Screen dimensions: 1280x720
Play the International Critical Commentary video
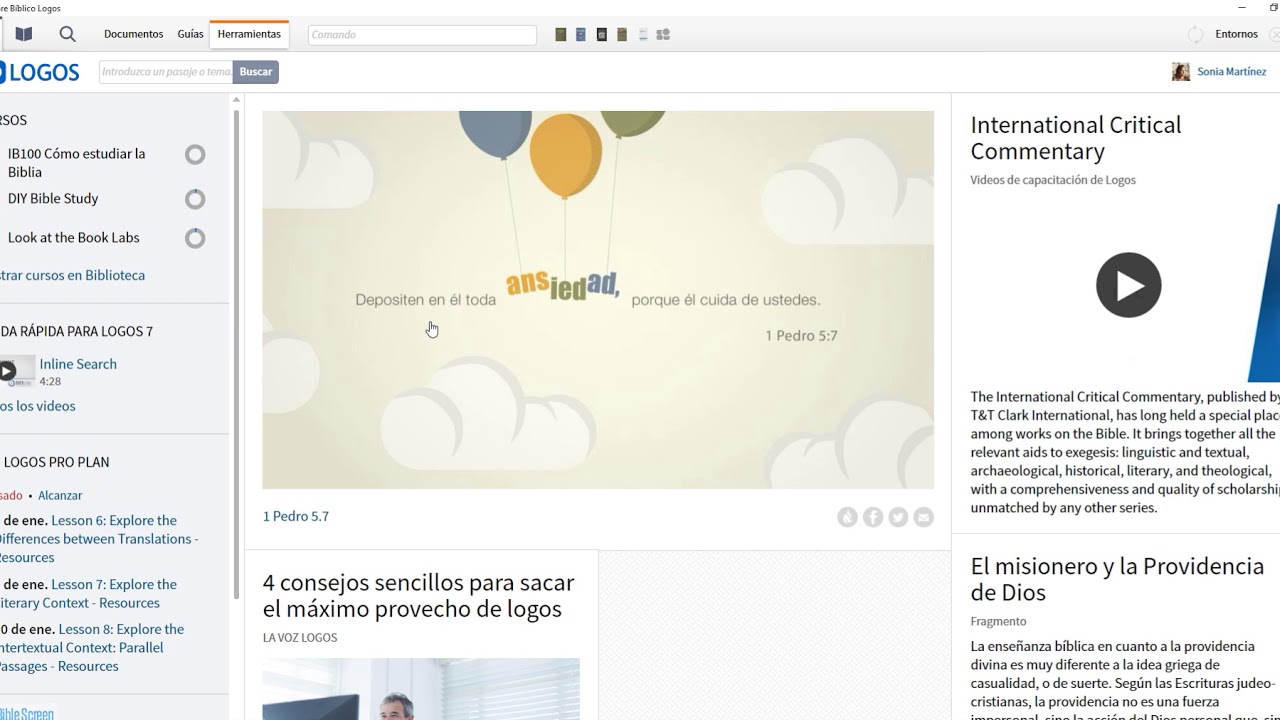coord(1128,285)
